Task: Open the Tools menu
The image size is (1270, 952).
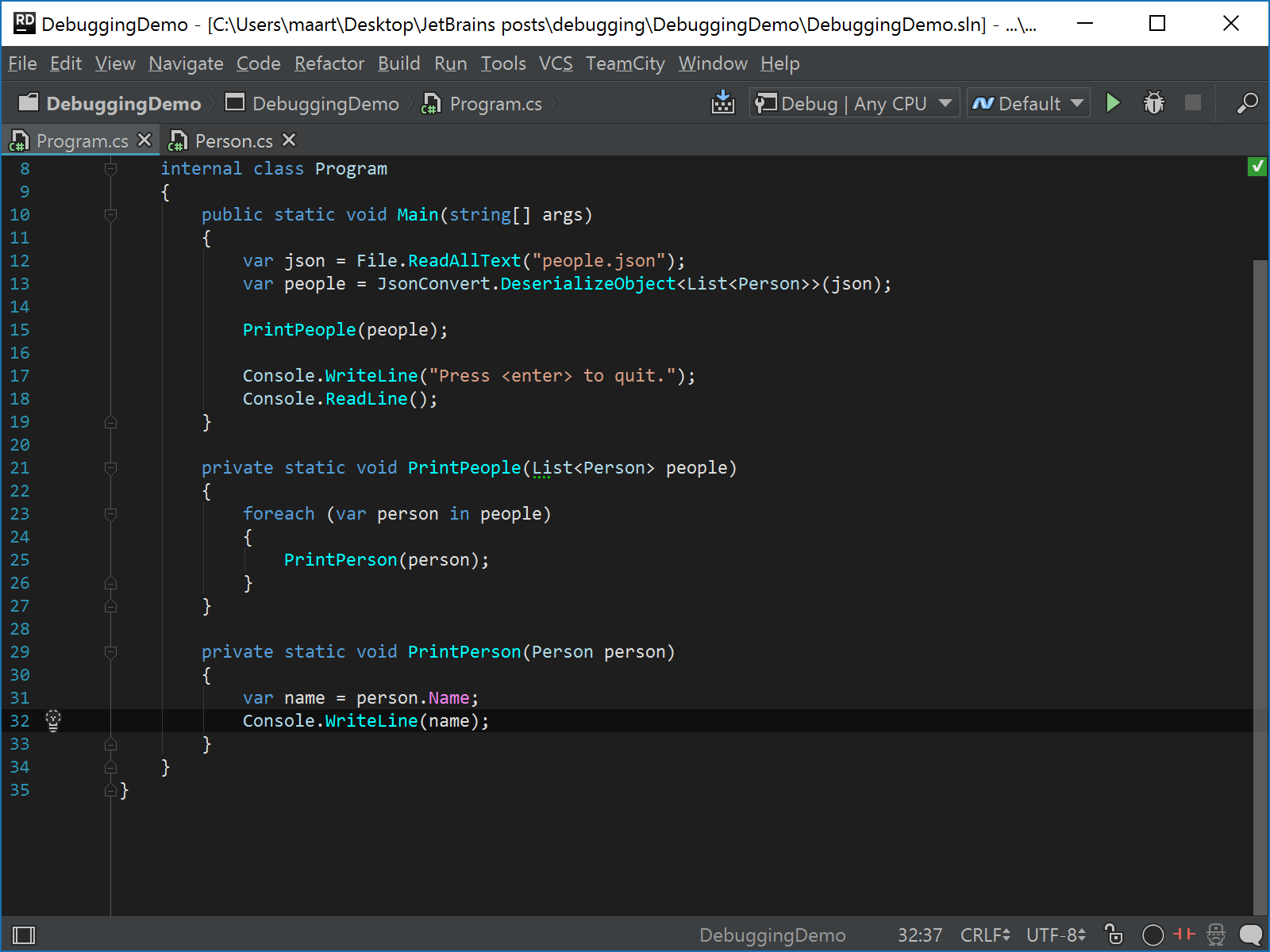Action: (x=503, y=63)
